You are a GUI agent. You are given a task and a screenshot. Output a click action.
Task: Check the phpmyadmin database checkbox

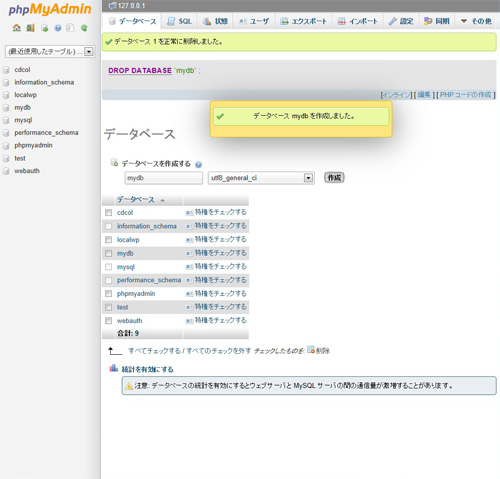click(108, 294)
